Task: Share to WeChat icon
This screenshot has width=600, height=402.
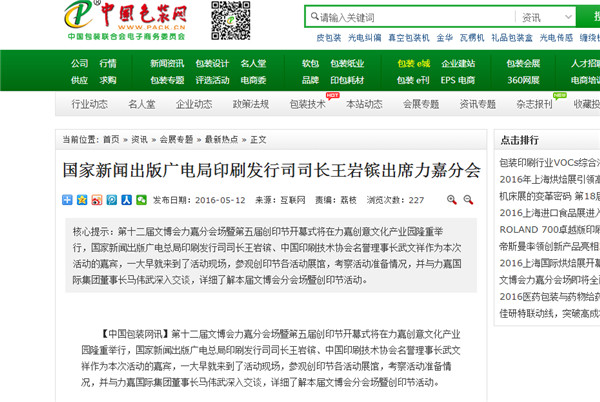Action: tap(142, 200)
